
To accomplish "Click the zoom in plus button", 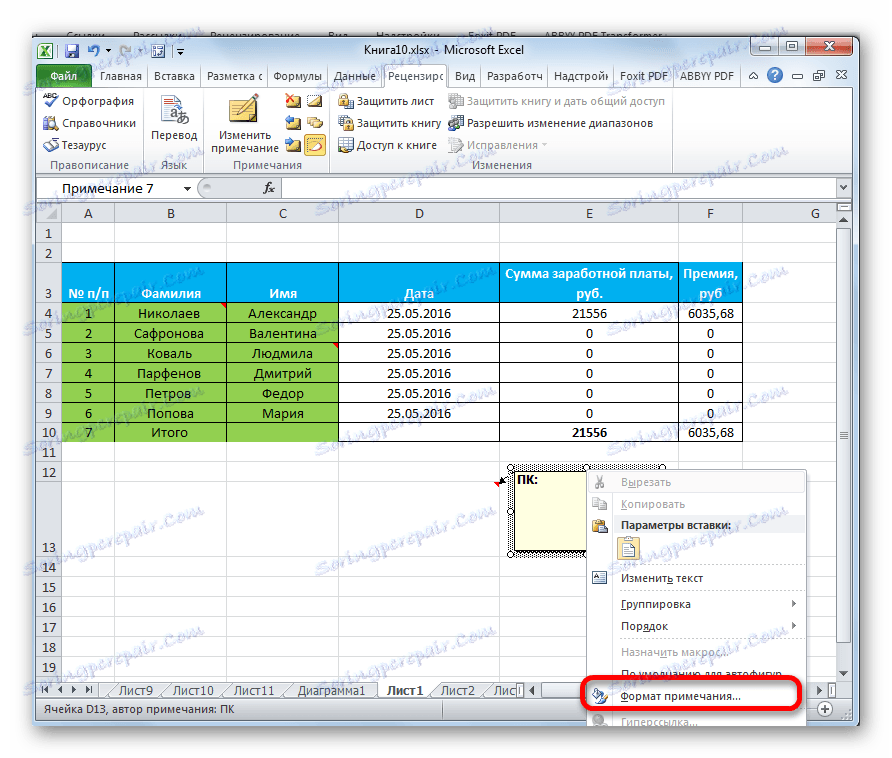I will click(825, 709).
